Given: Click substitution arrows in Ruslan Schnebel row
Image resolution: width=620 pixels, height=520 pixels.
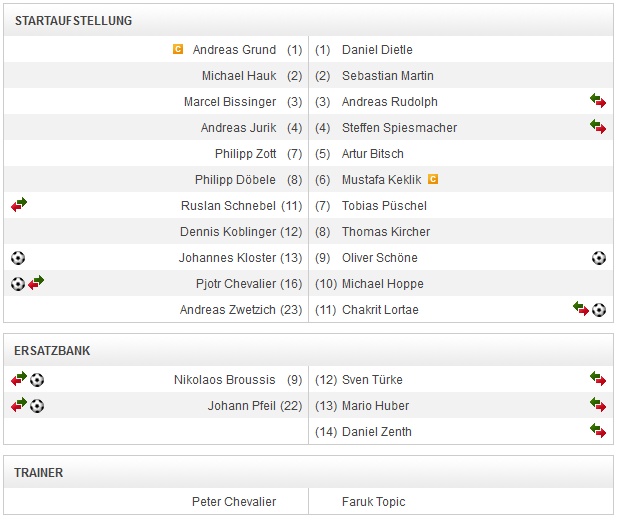Looking at the screenshot, I should [19, 205].
